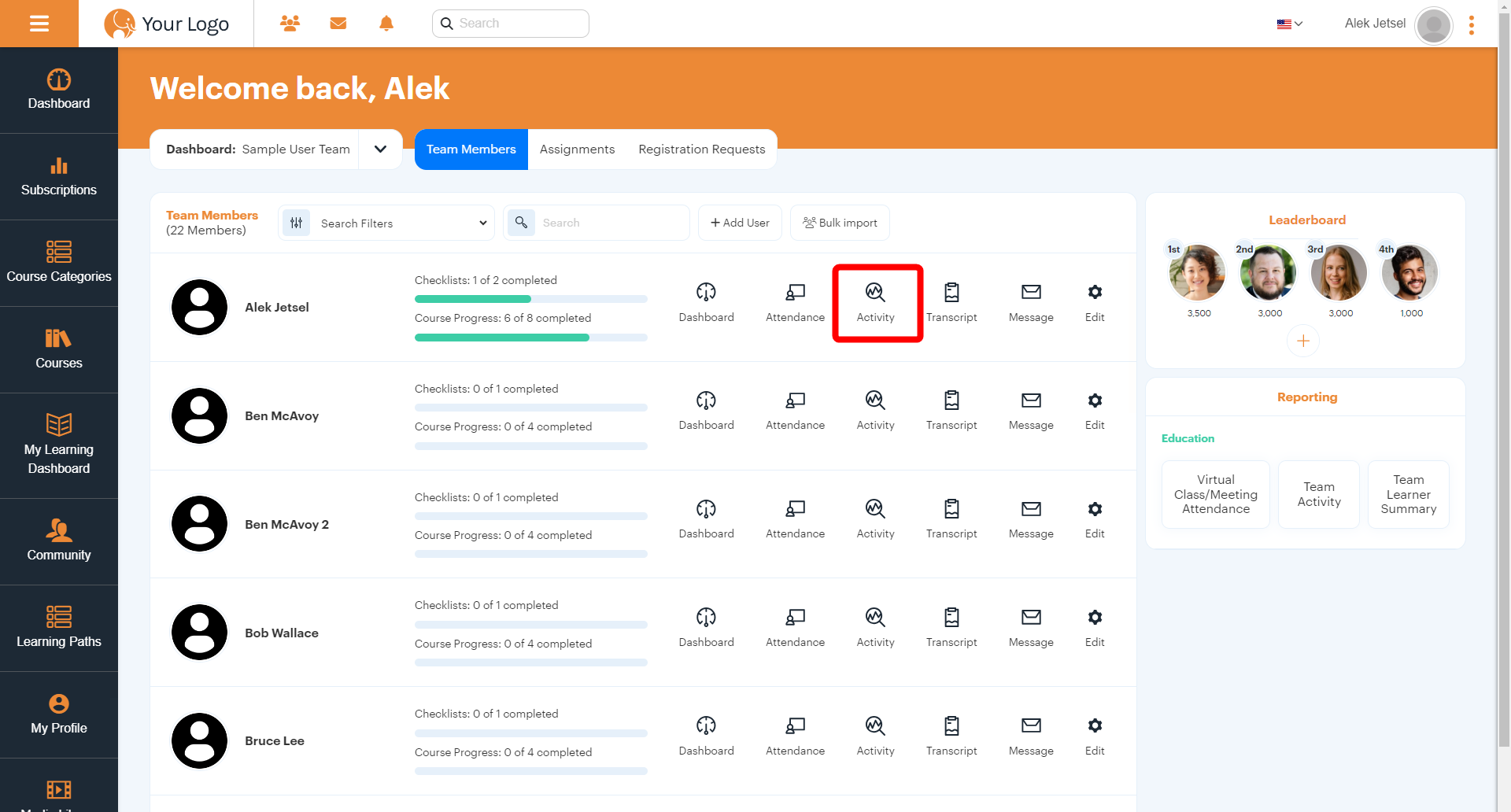
Task: Open the hamburger menu
Action: pos(39,24)
